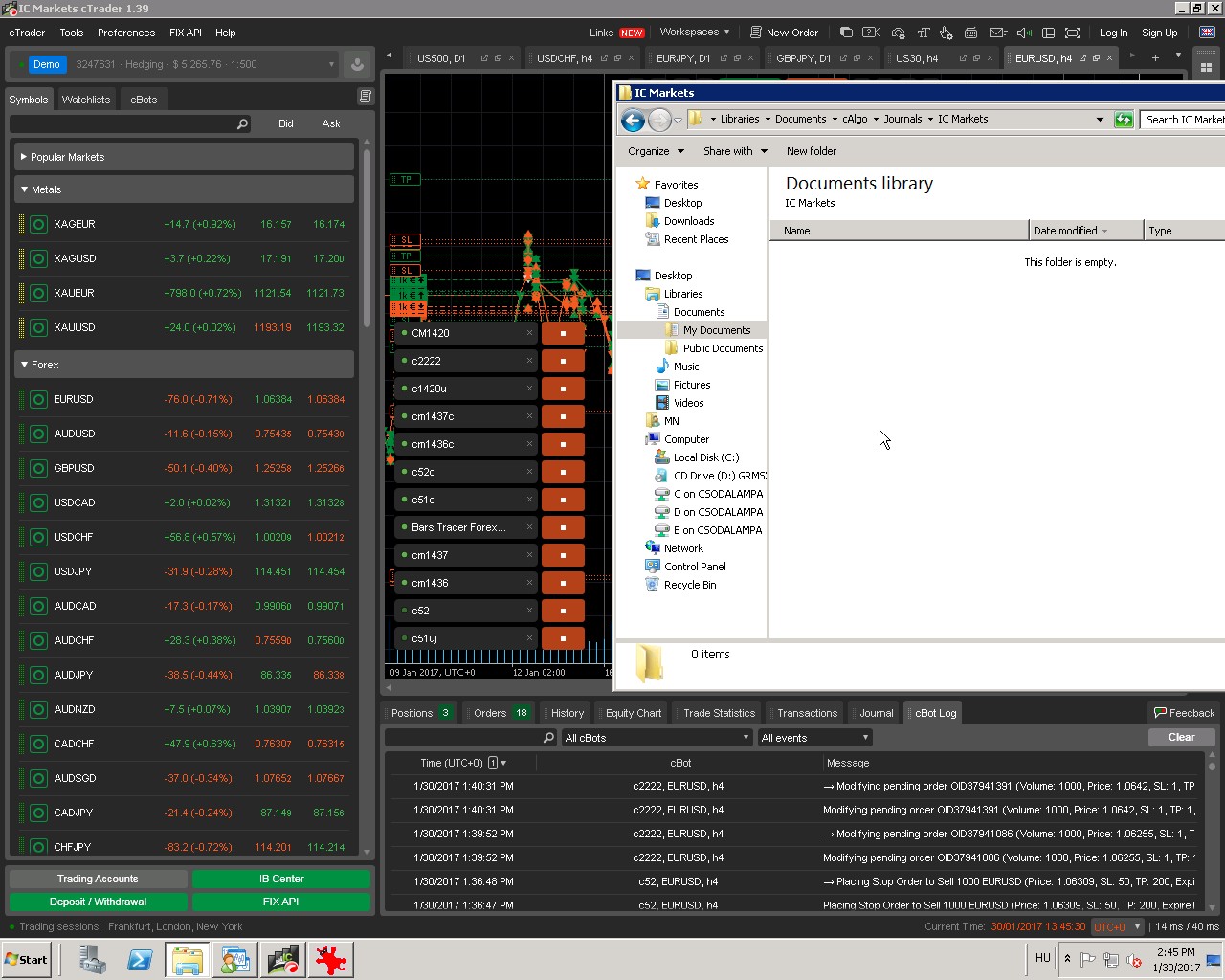Click the Back button in IC Markets explorer
1225x980 pixels.
click(x=633, y=120)
